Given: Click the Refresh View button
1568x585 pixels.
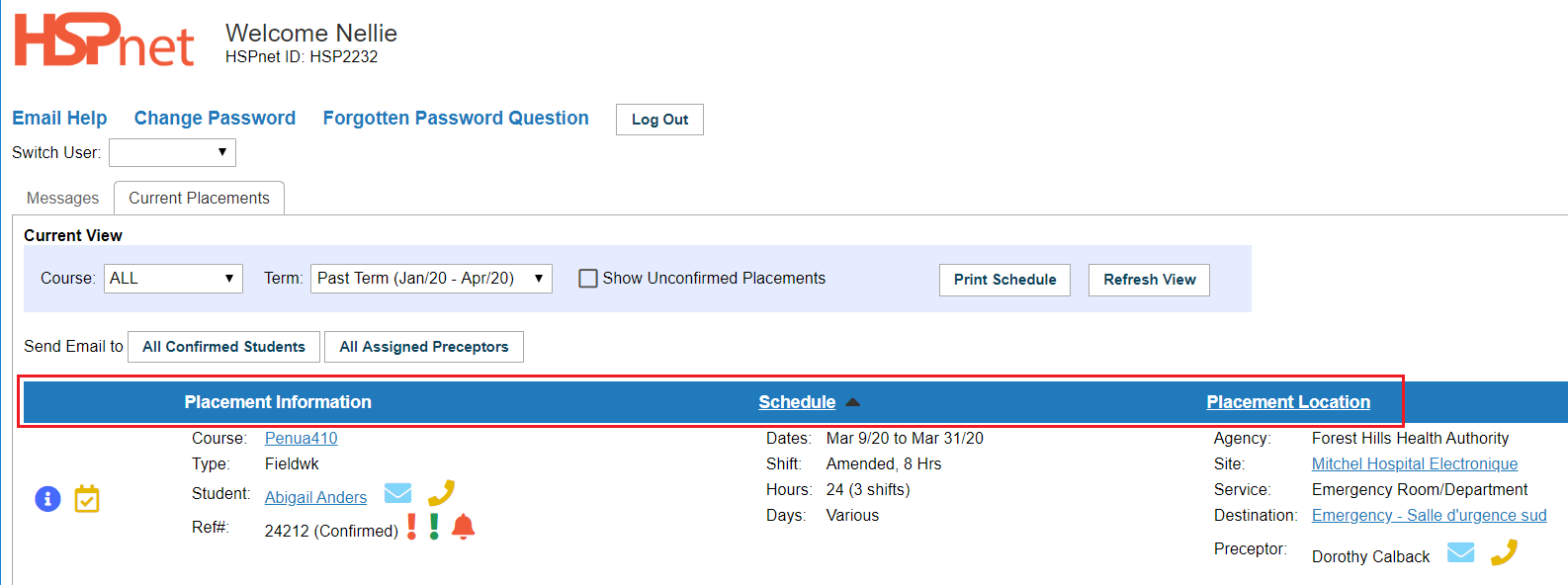Looking at the screenshot, I should (x=1149, y=280).
